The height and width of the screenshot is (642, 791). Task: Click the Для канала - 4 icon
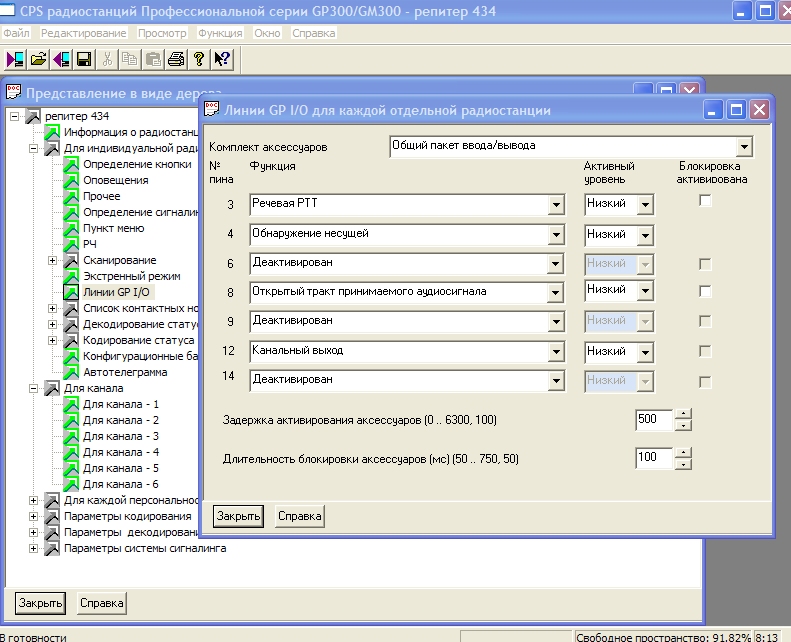coord(71,452)
